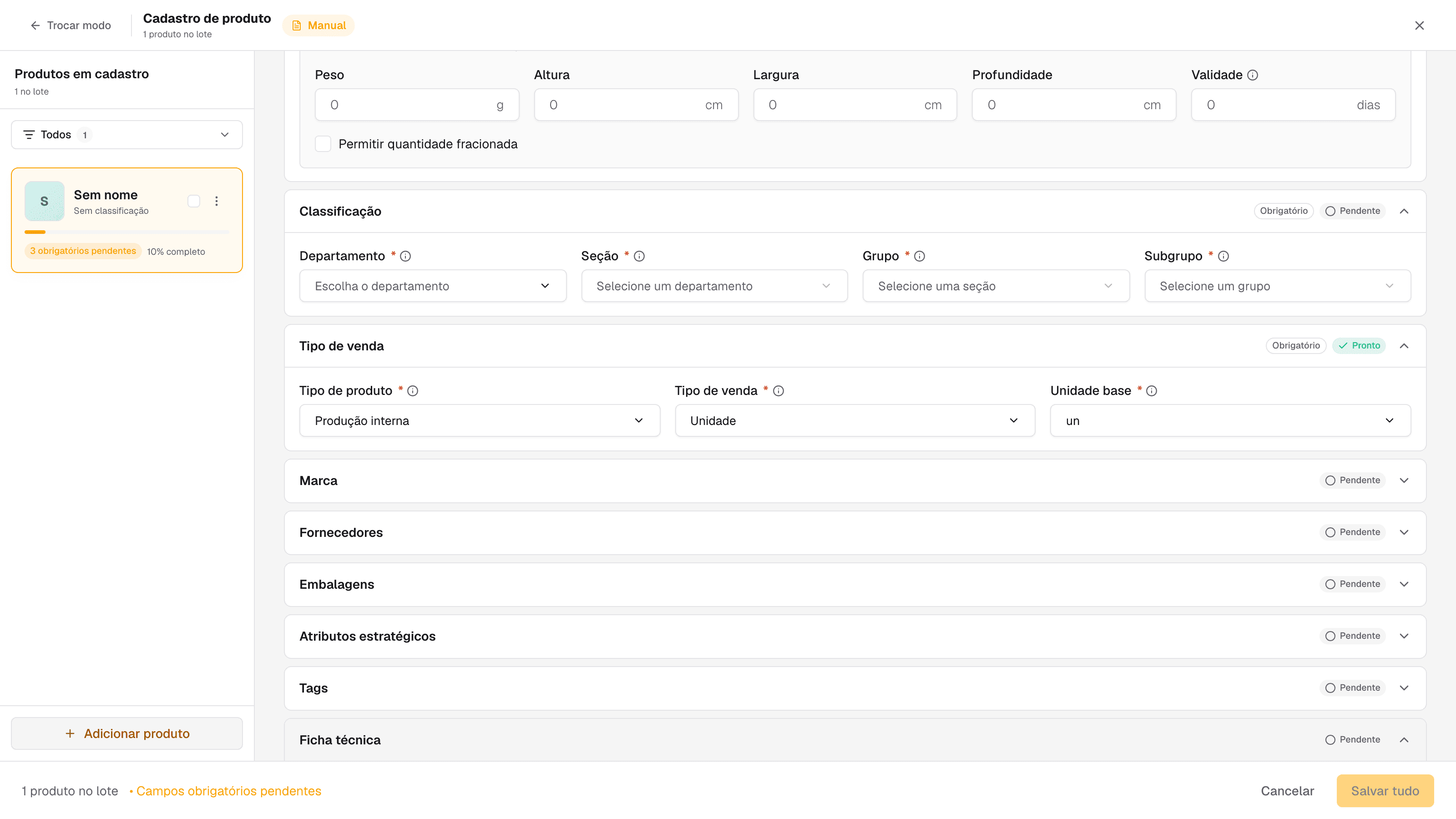Expand the Tags section
1456x819 pixels.
tap(1404, 688)
